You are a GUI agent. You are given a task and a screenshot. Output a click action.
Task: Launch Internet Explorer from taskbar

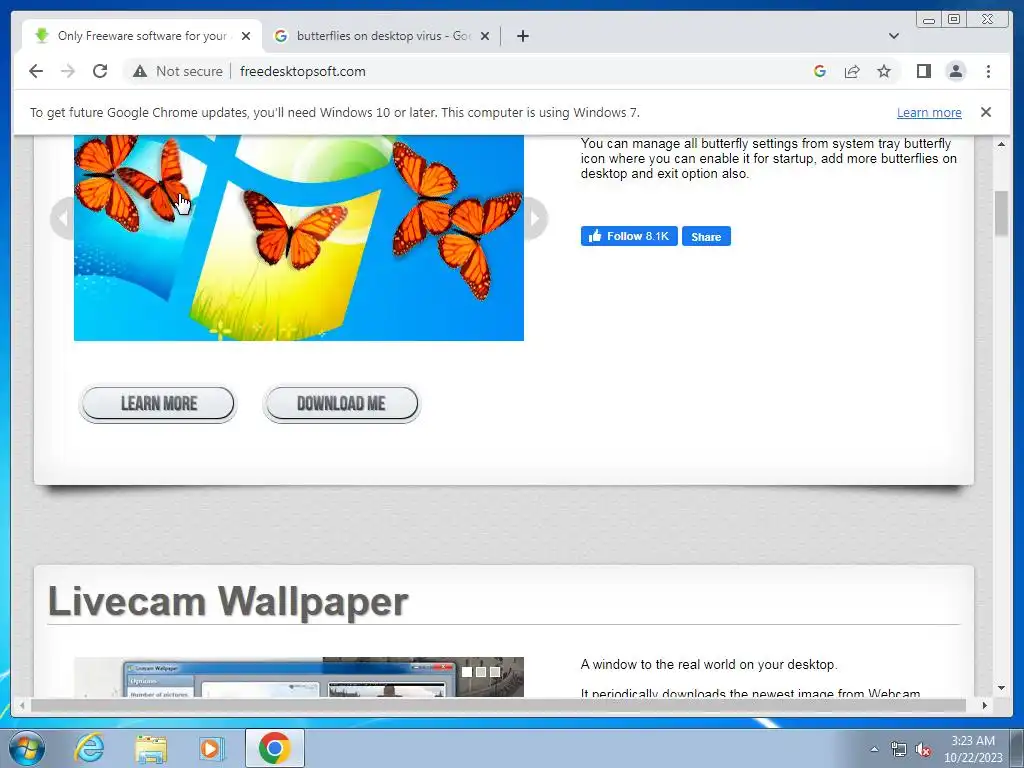(x=89, y=748)
